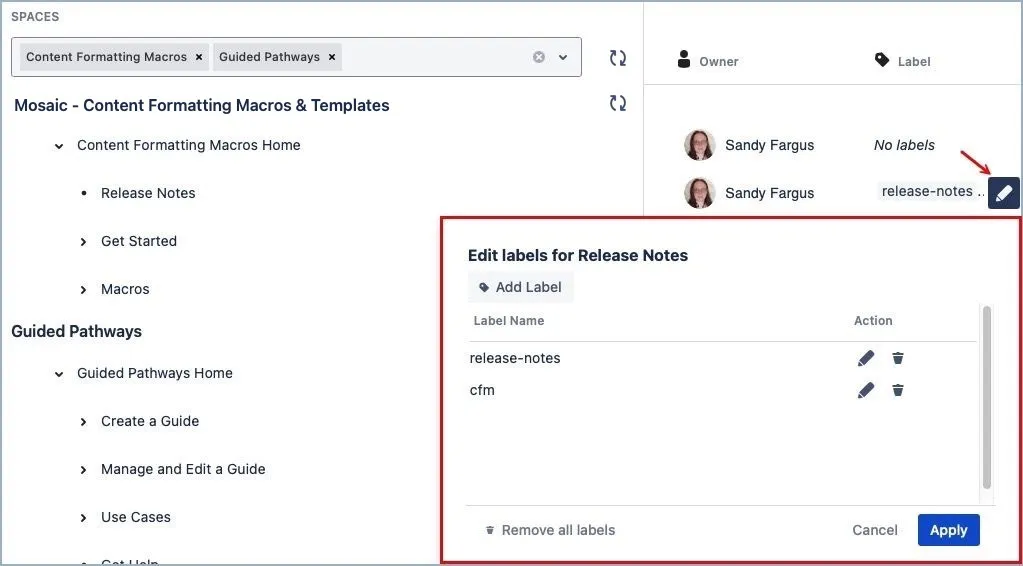
Task: Open Manage and Edit a Guide page
Action: 183,469
